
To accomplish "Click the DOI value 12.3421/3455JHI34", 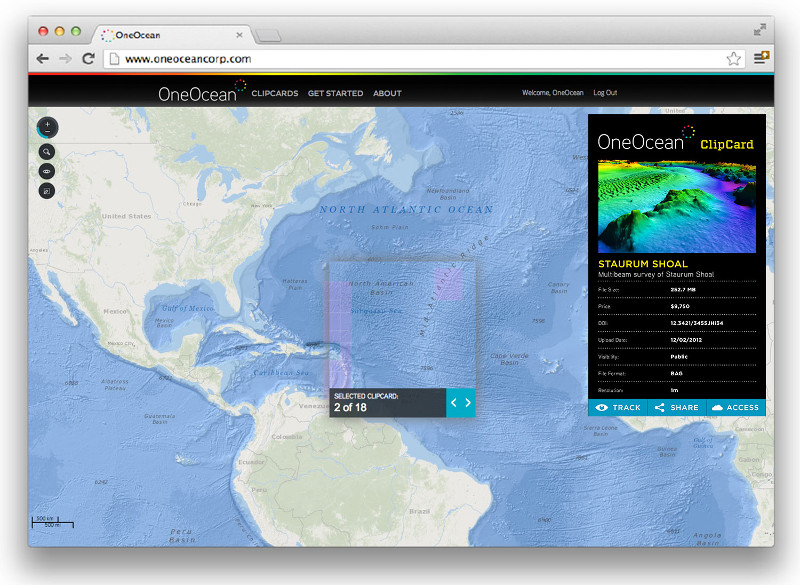I will coord(696,323).
